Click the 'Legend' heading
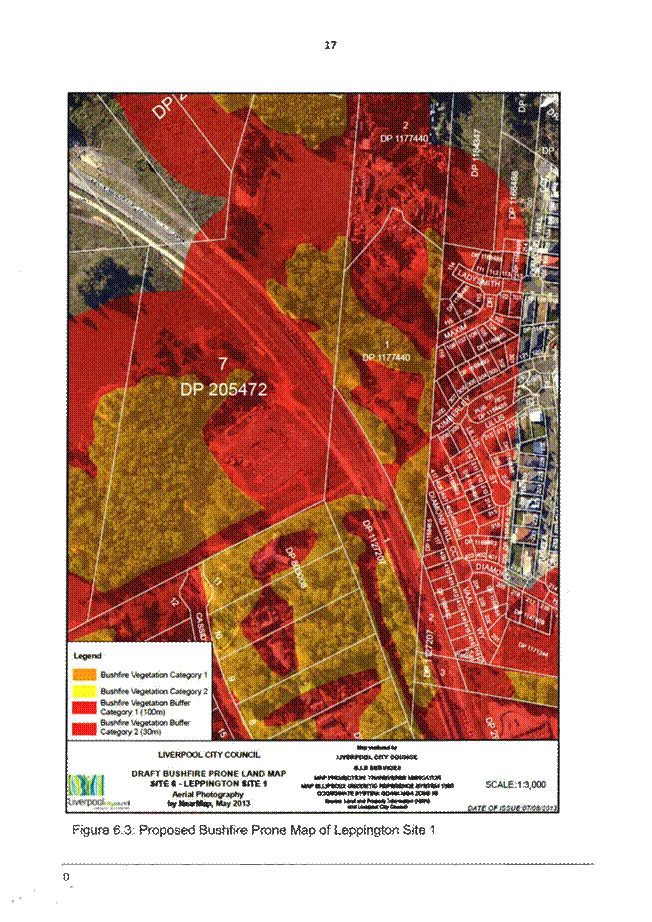This screenshot has width=652, height=922. 88,656
